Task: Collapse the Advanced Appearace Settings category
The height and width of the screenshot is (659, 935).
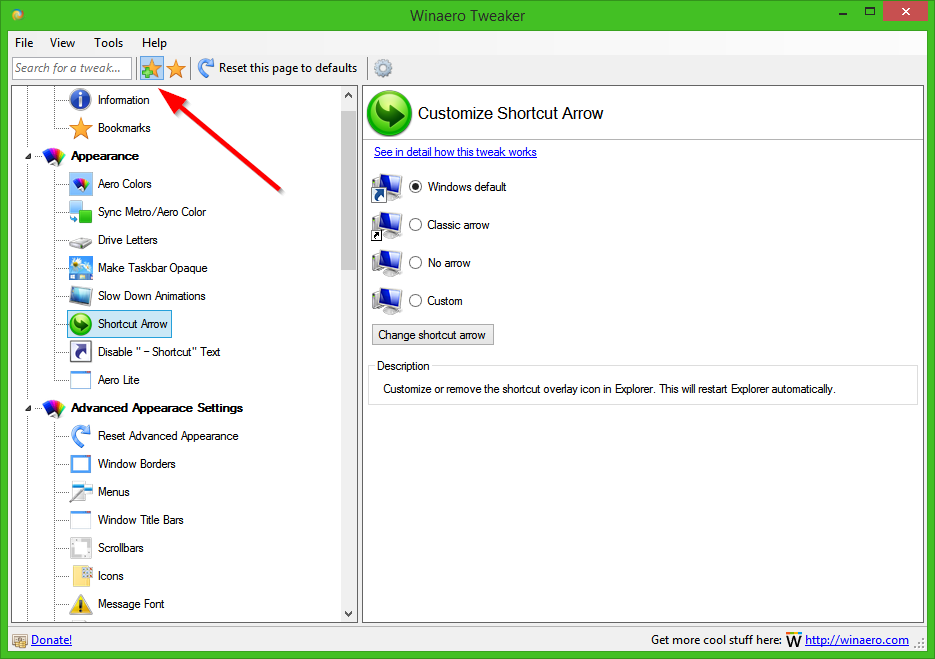Action: coord(28,409)
